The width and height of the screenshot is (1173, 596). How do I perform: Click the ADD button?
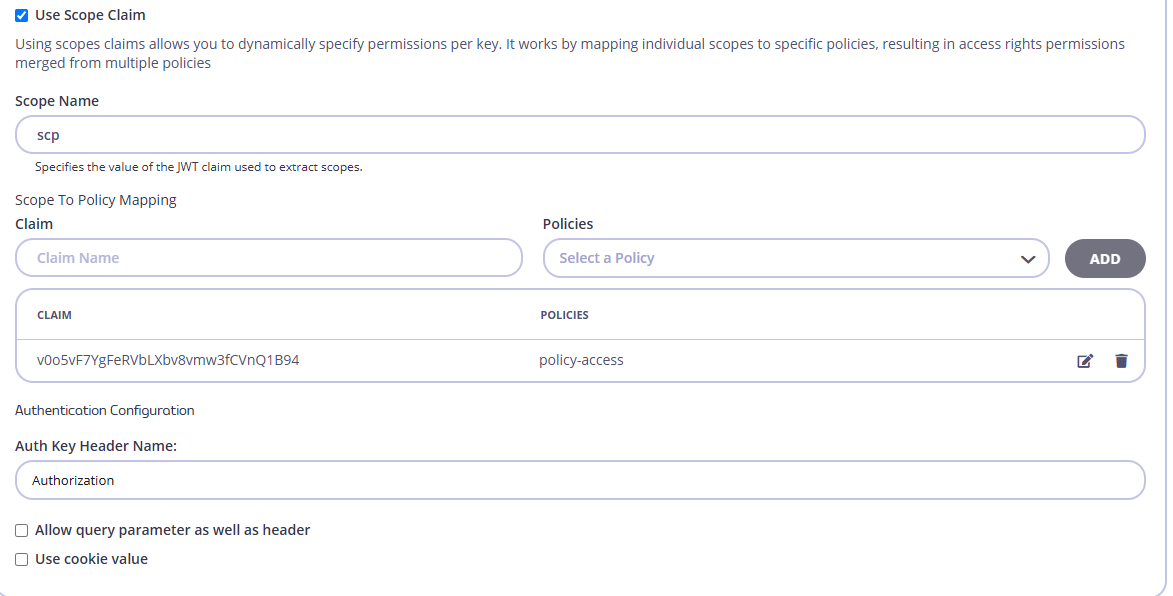click(x=1105, y=259)
